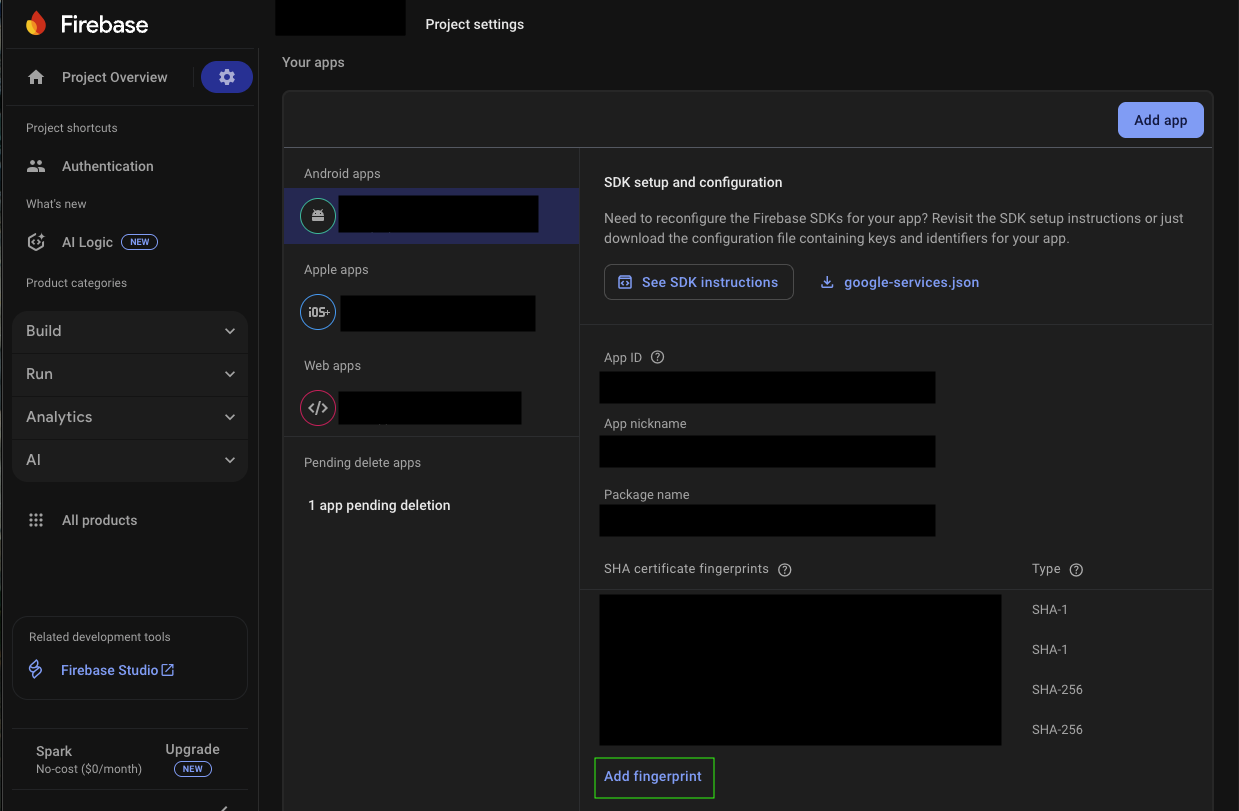1239x811 pixels.
Task: Open Authentication from the sidebar icon
Action: click(35, 165)
